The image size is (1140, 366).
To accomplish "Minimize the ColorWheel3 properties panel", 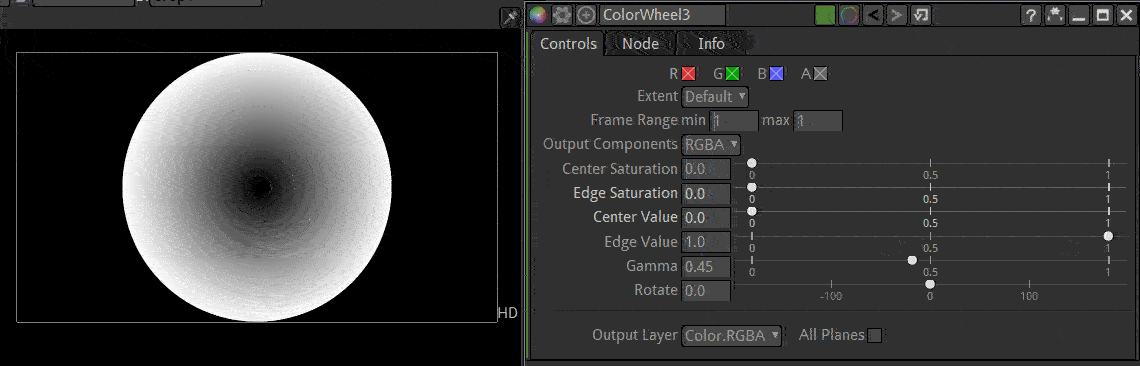I will coord(1078,15).
